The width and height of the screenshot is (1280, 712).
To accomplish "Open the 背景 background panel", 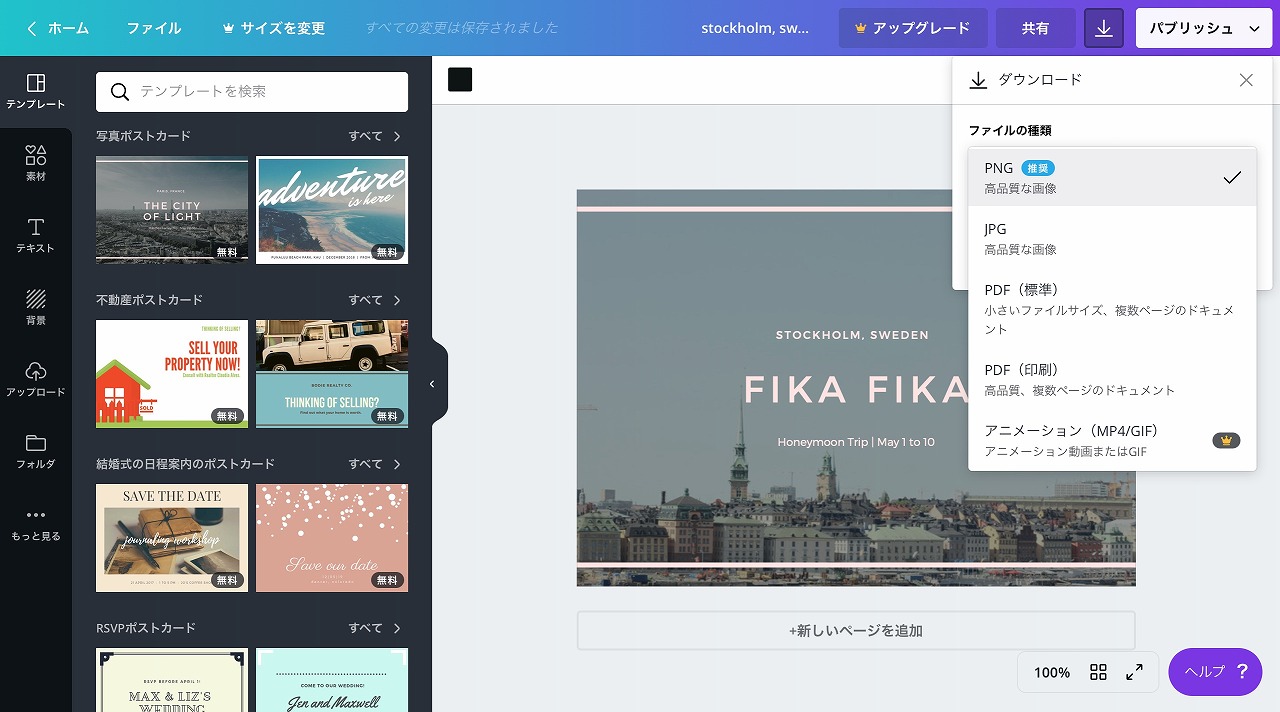I will 36,307.
